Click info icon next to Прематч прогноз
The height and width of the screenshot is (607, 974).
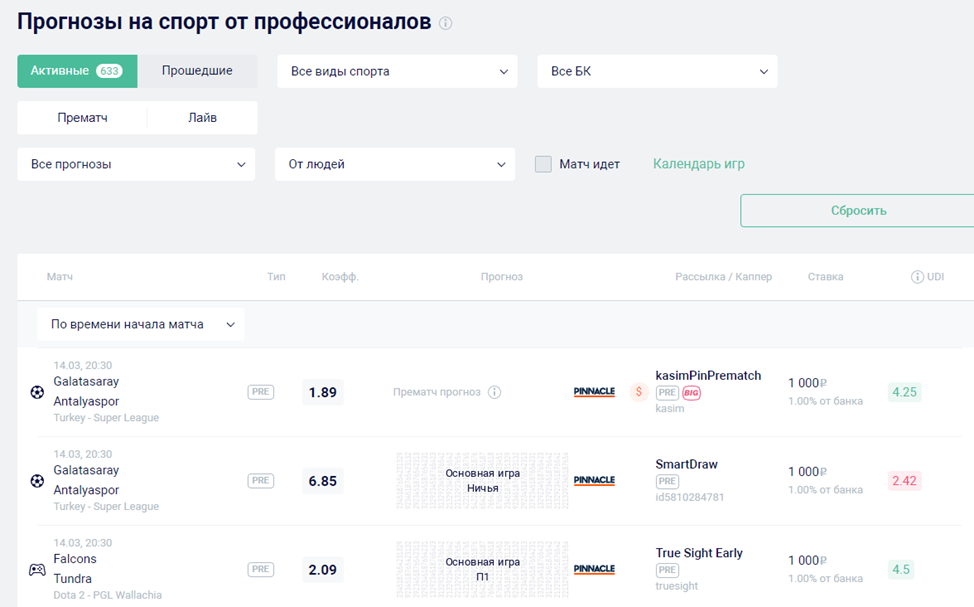(x=494, y=392)
